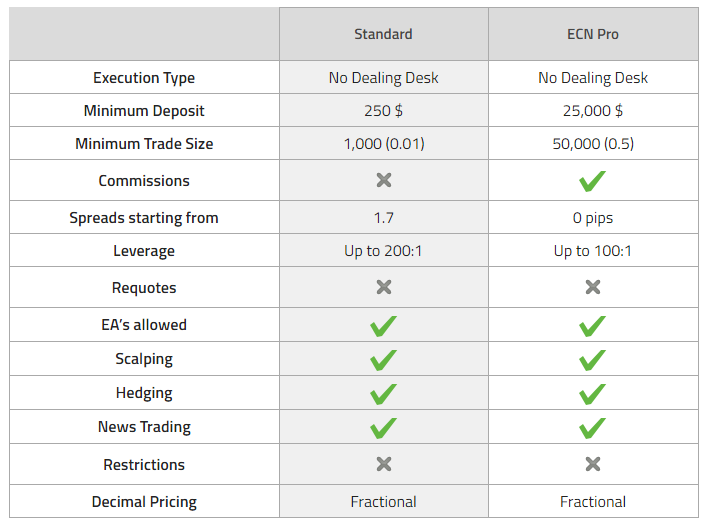Click Standard Requotes gray X icon

click(384, 287)
